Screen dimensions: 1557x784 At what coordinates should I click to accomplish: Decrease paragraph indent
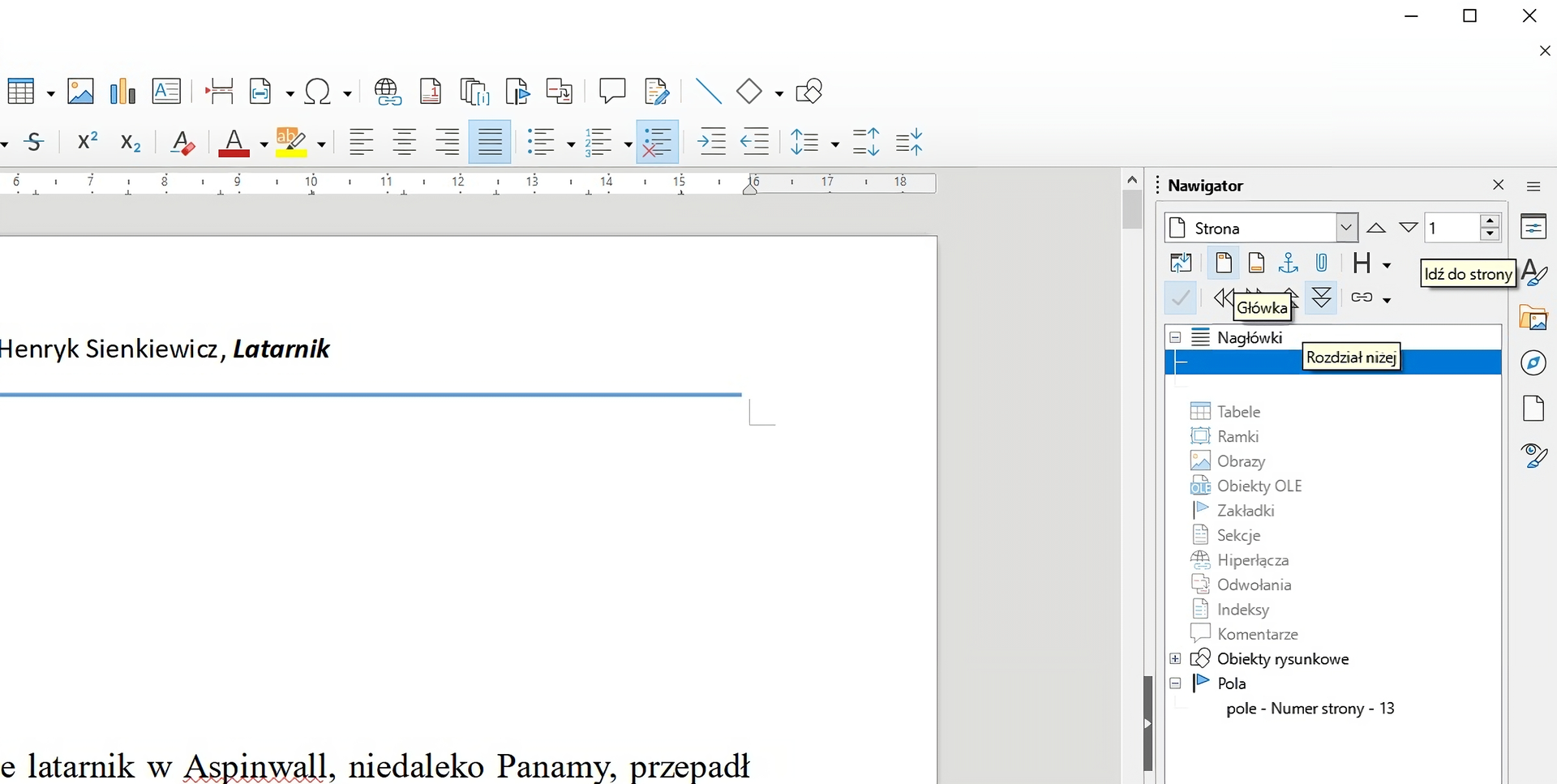[755, 143]
